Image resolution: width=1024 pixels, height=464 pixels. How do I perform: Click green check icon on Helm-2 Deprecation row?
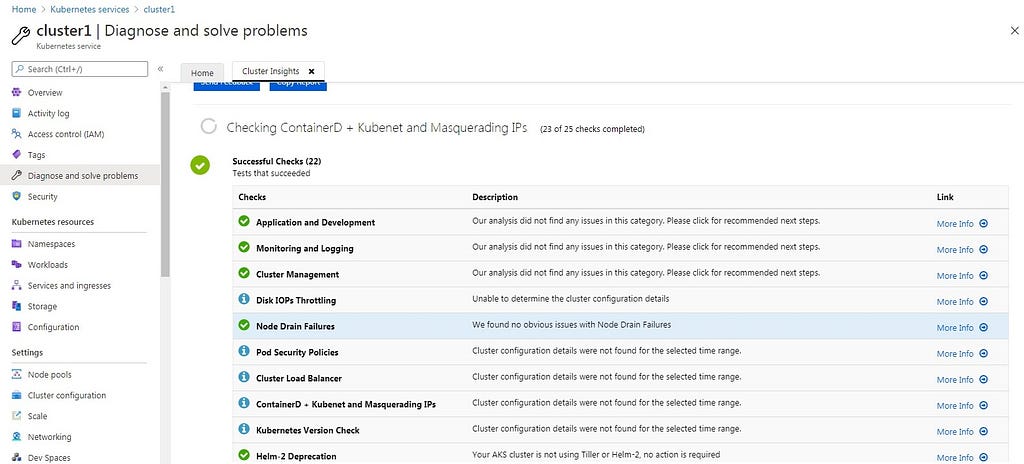244,455
